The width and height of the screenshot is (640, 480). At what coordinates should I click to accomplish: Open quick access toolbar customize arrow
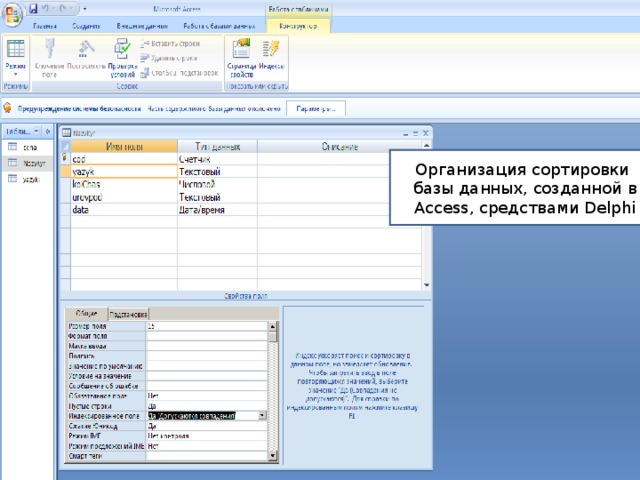click(84, 9)
